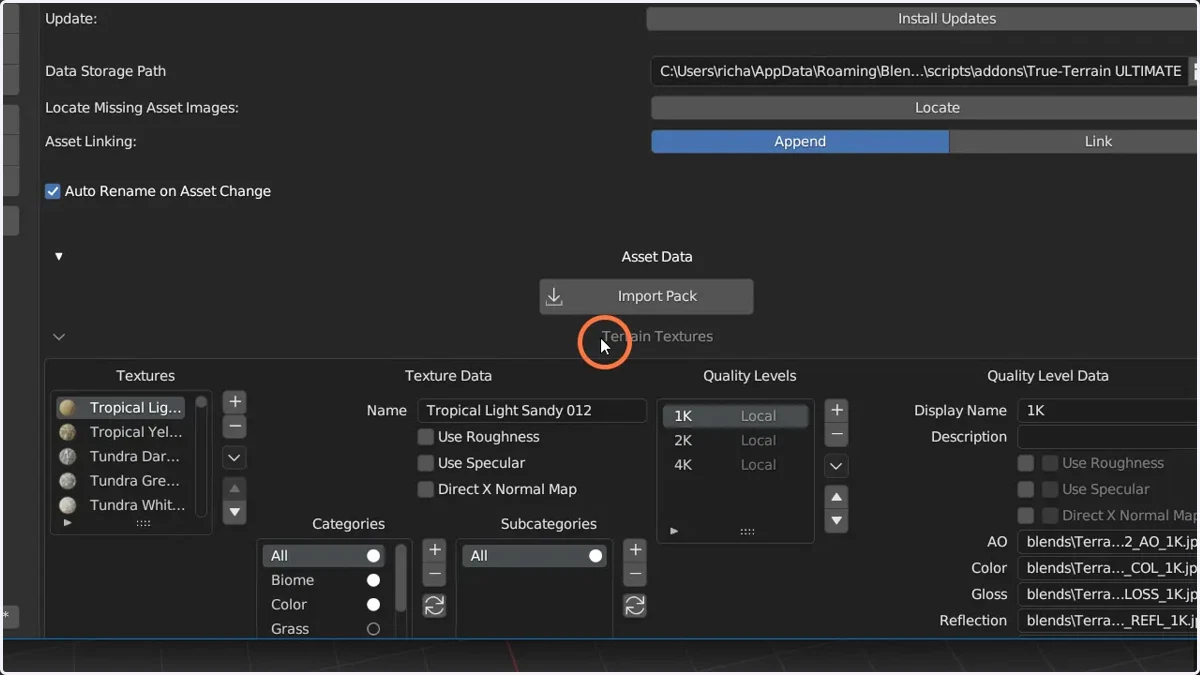Expand Textures list filter options triangle

click(68, 523)
